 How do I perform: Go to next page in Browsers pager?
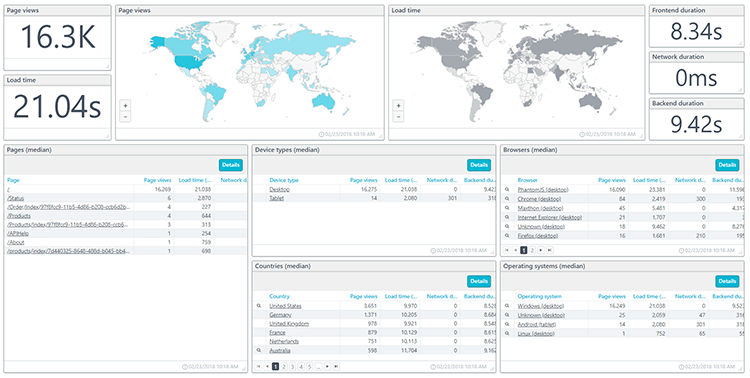coord(540,250)
